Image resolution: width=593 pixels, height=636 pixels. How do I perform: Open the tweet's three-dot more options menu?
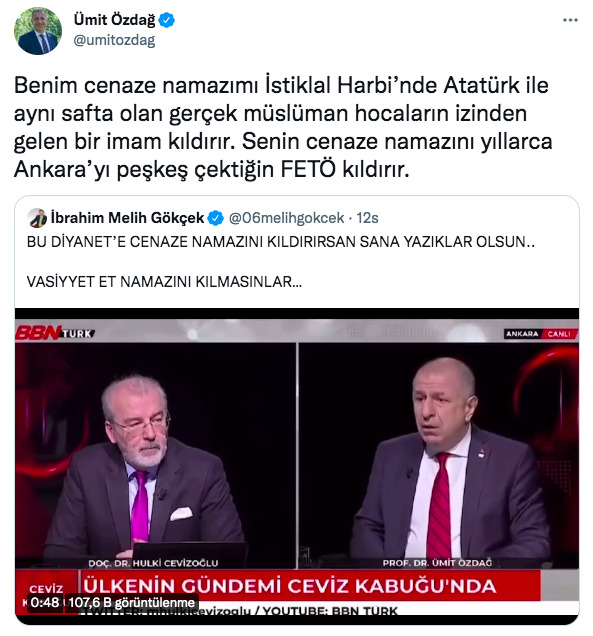570,20
